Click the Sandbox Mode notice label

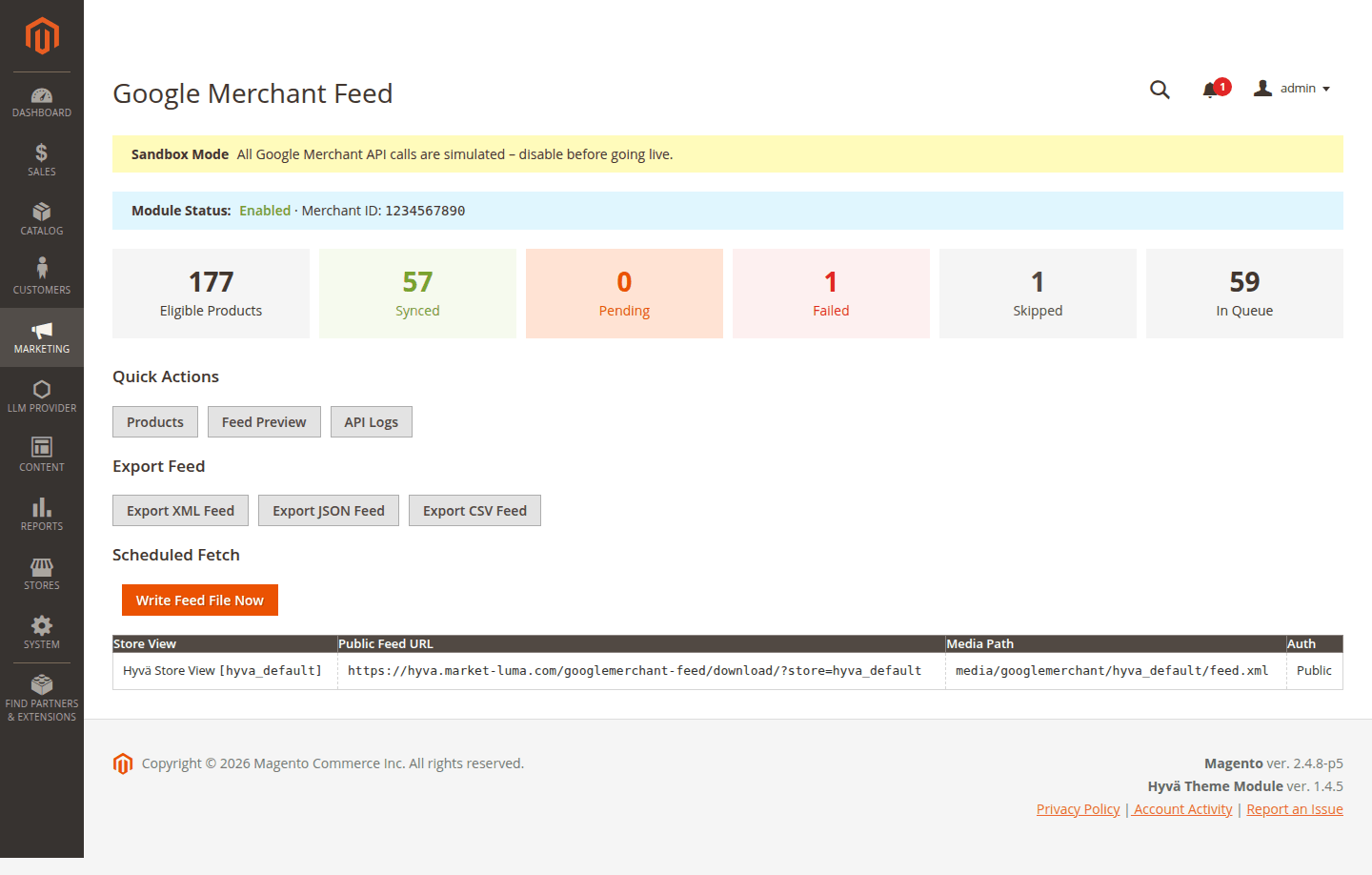(180, 154)
